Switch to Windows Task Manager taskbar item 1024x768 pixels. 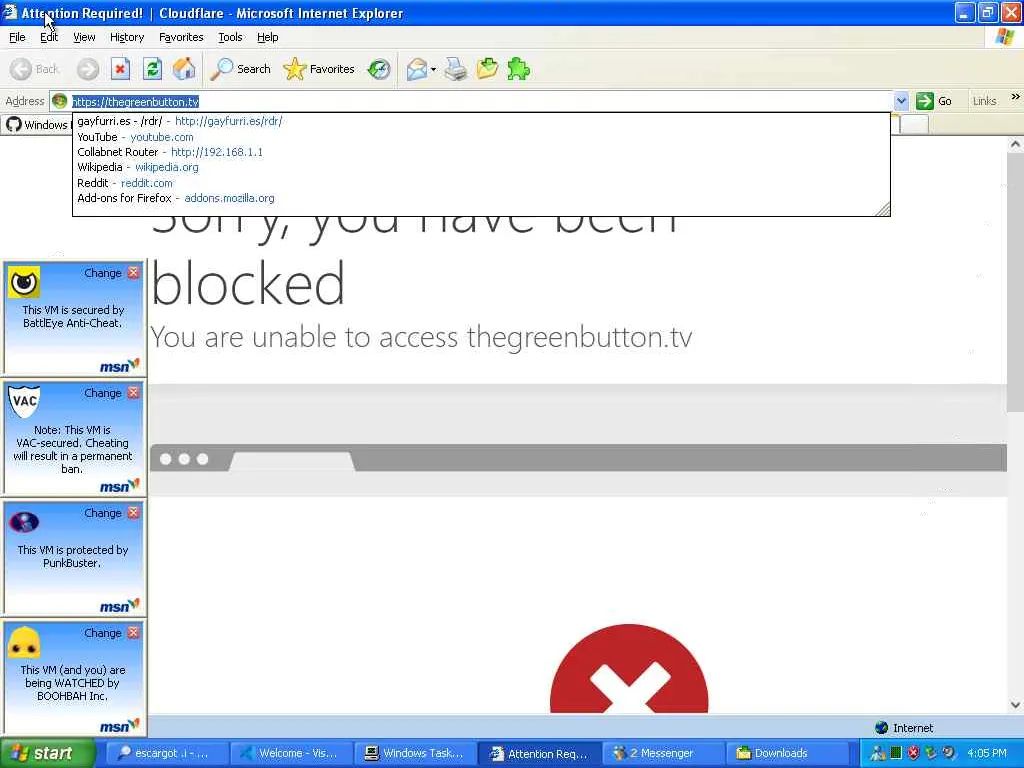415,753
